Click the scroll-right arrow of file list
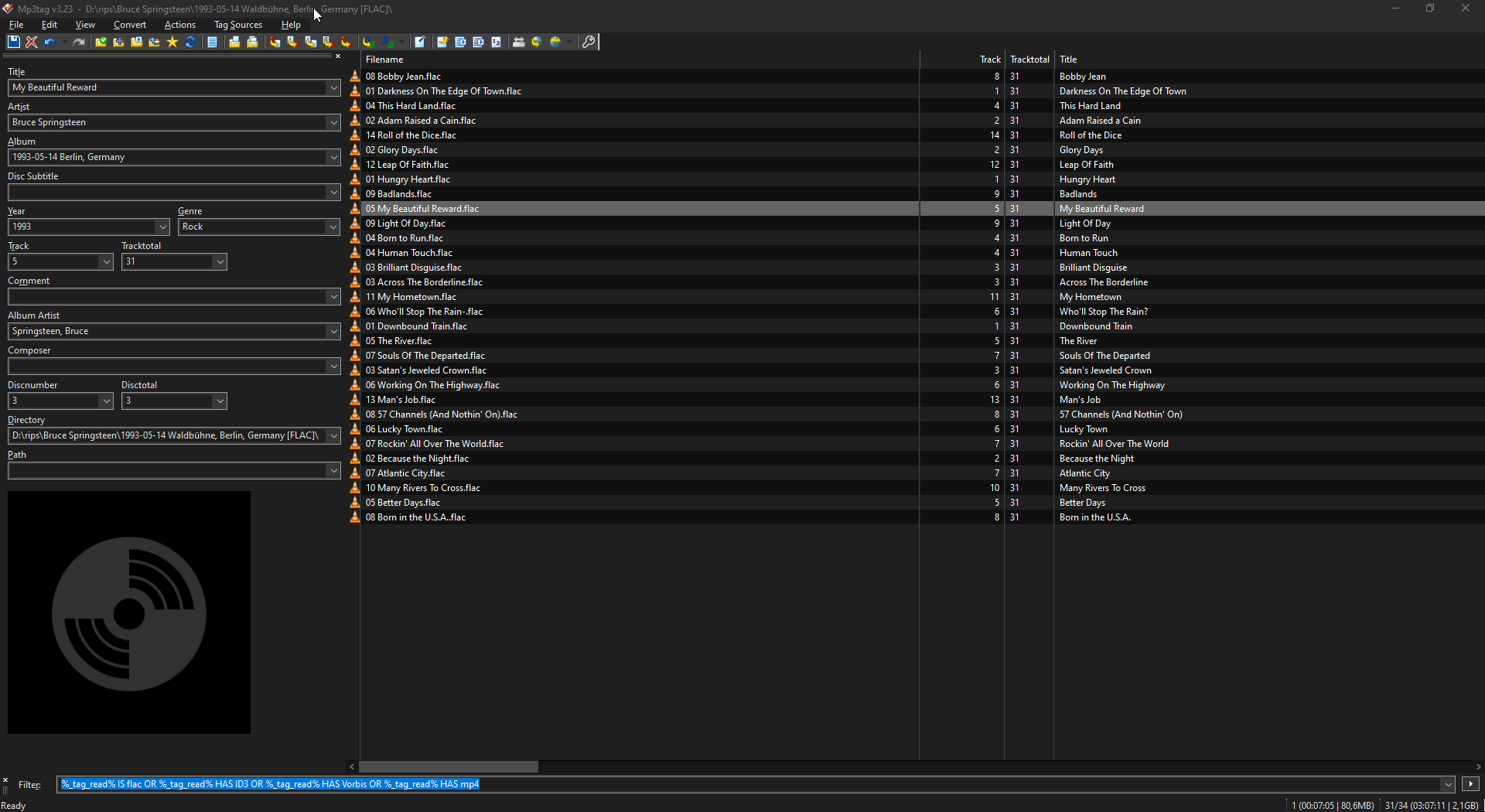Screen dimensions: 1485x812 (1478, 767)
